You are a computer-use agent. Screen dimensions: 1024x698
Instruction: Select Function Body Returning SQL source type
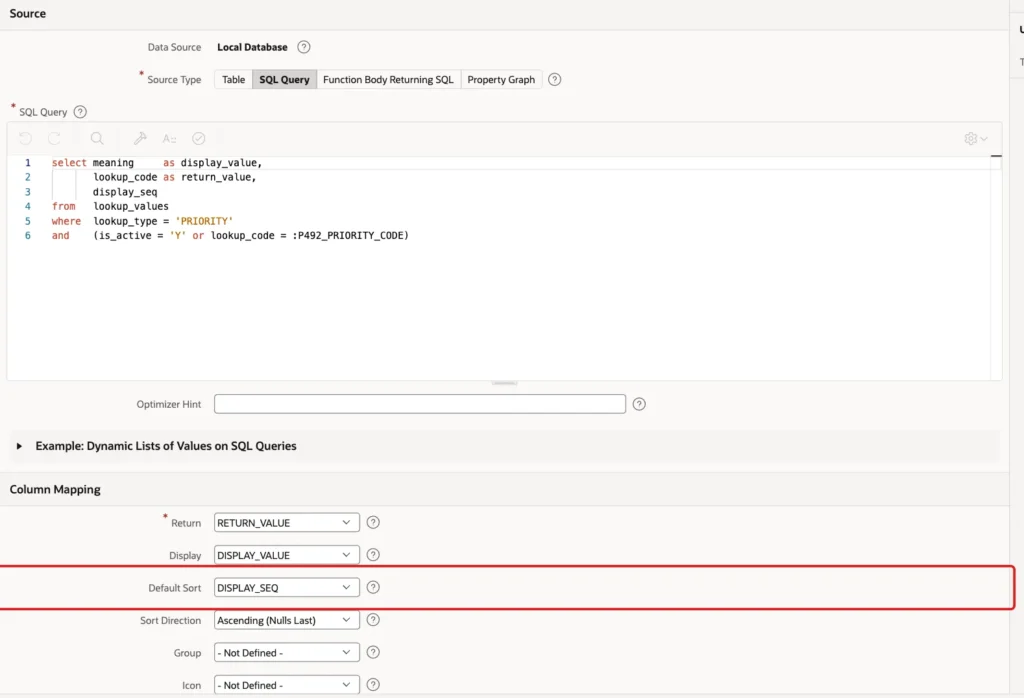tap(388, 80)
